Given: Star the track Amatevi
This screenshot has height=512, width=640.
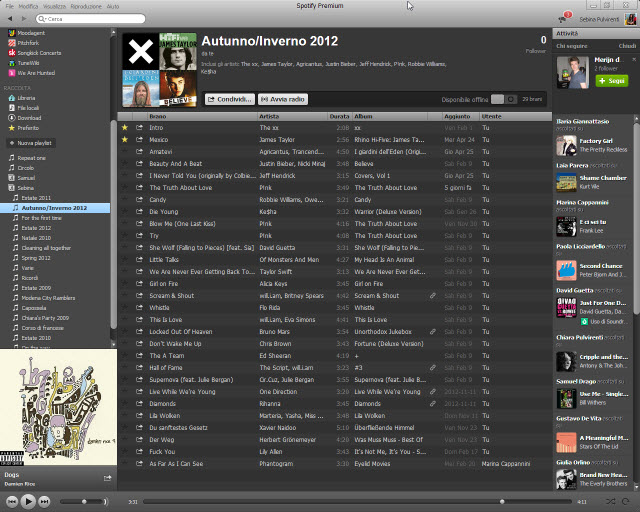Looking at the screenshot, I should [125, 151].
